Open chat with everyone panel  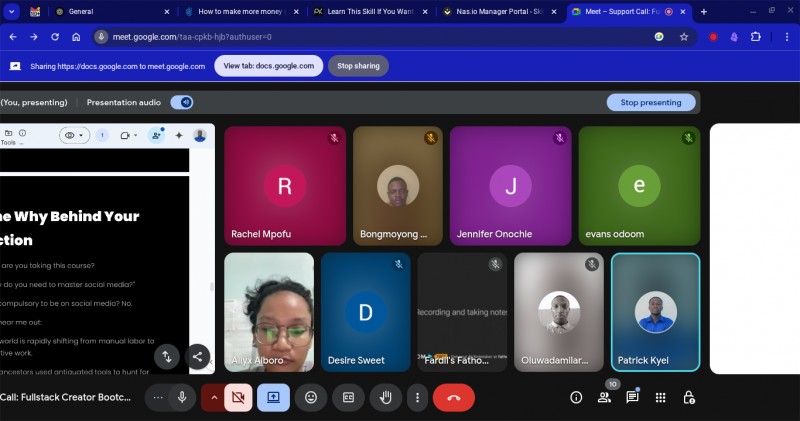tap(632, 397)
